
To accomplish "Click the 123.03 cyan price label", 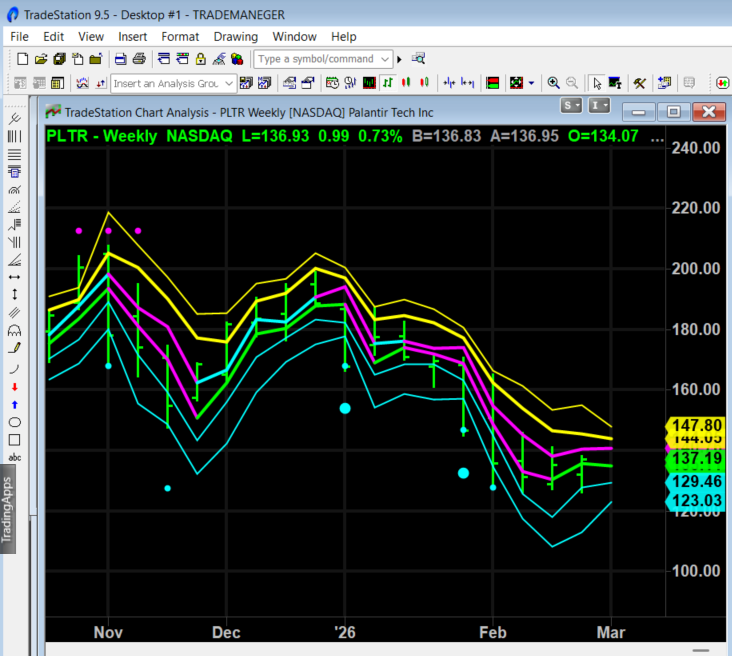I will pos(696,501).
